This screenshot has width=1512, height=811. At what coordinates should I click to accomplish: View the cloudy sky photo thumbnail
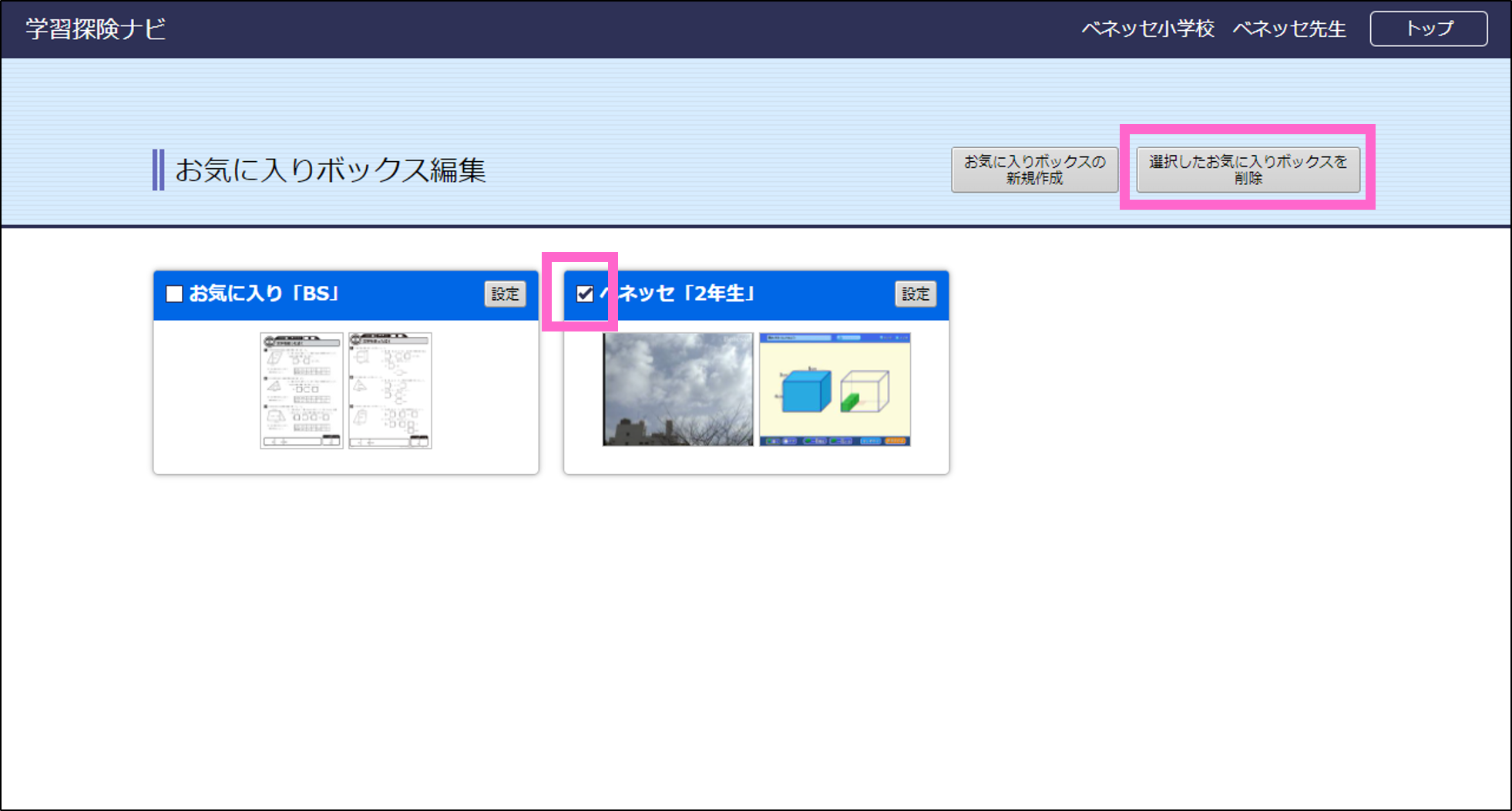pos(677,389)
